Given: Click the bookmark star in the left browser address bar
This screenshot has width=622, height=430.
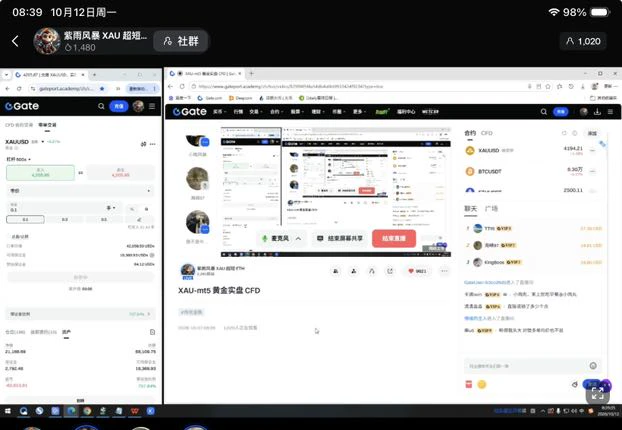Looking at the screenshot, I should (102, 88).
